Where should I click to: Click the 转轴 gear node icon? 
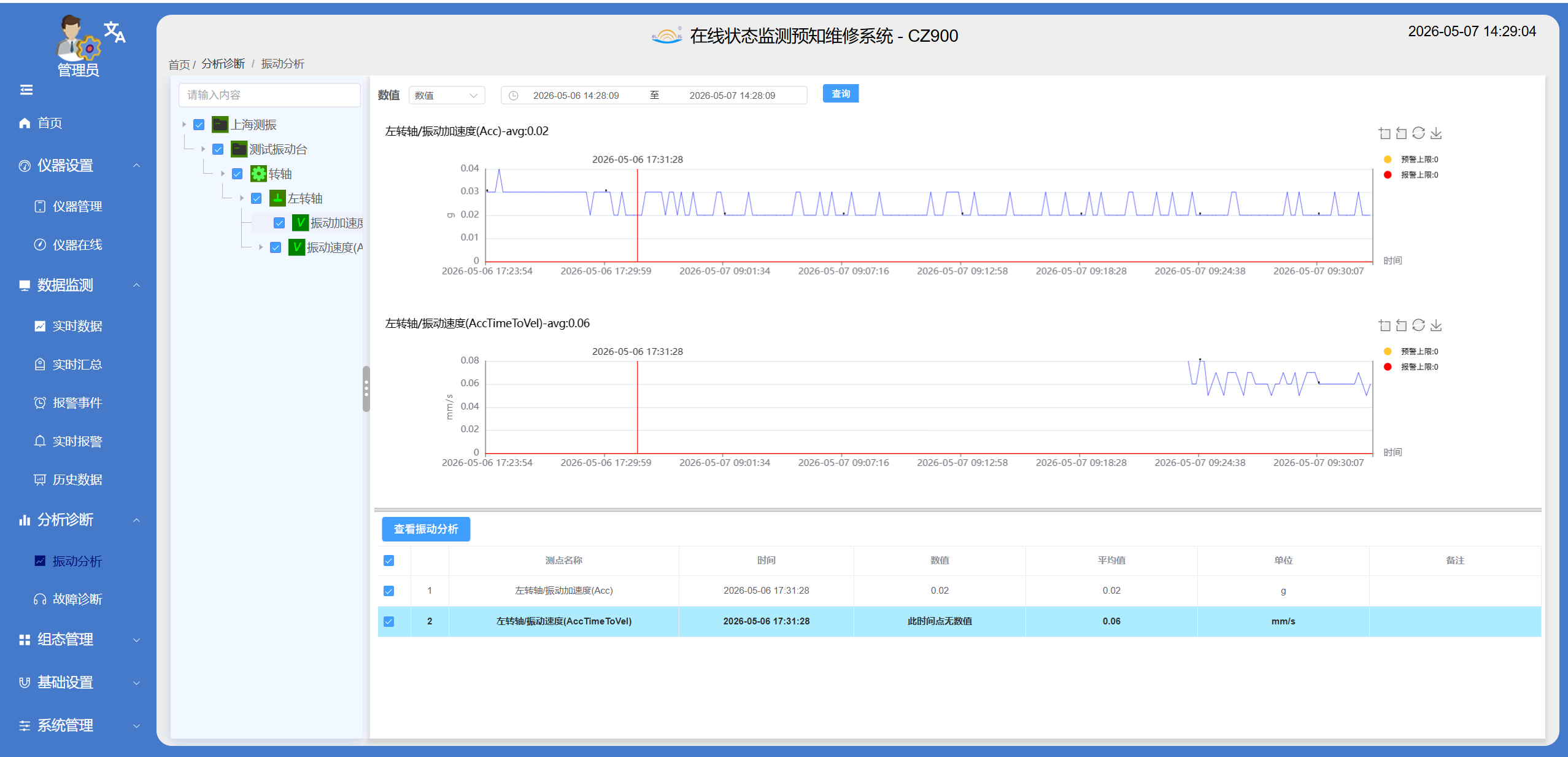[x=258, y=174]
